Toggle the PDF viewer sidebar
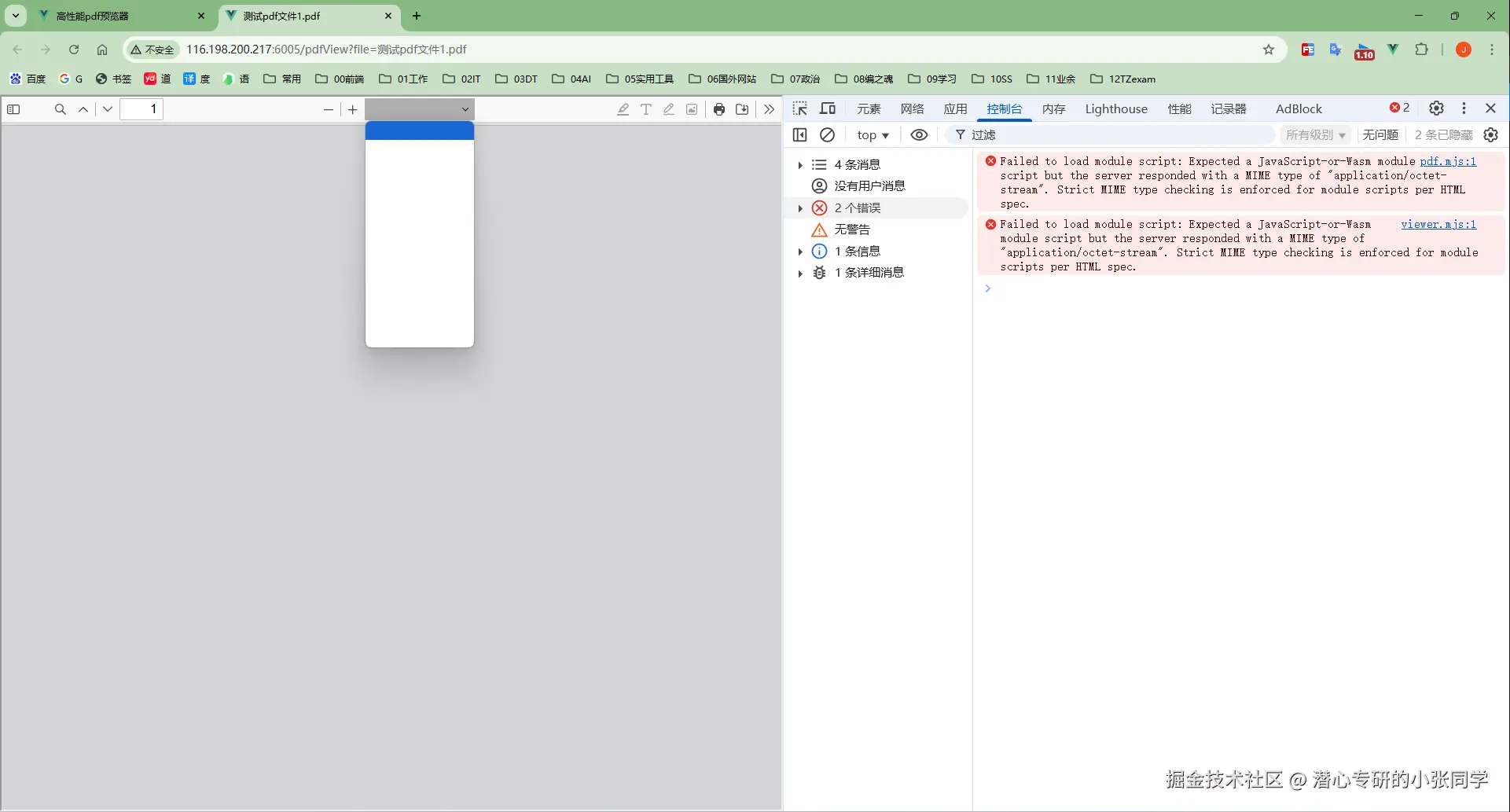This screenshot has height=812, width=1510. pos(13,109)
